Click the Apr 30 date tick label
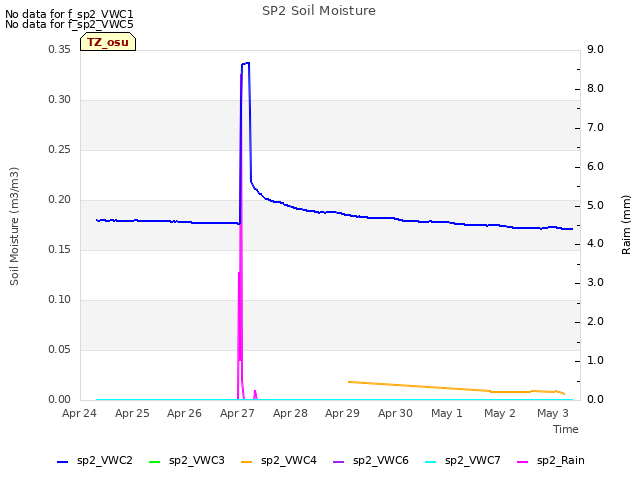The image size is (640, 480). point(396,413)
